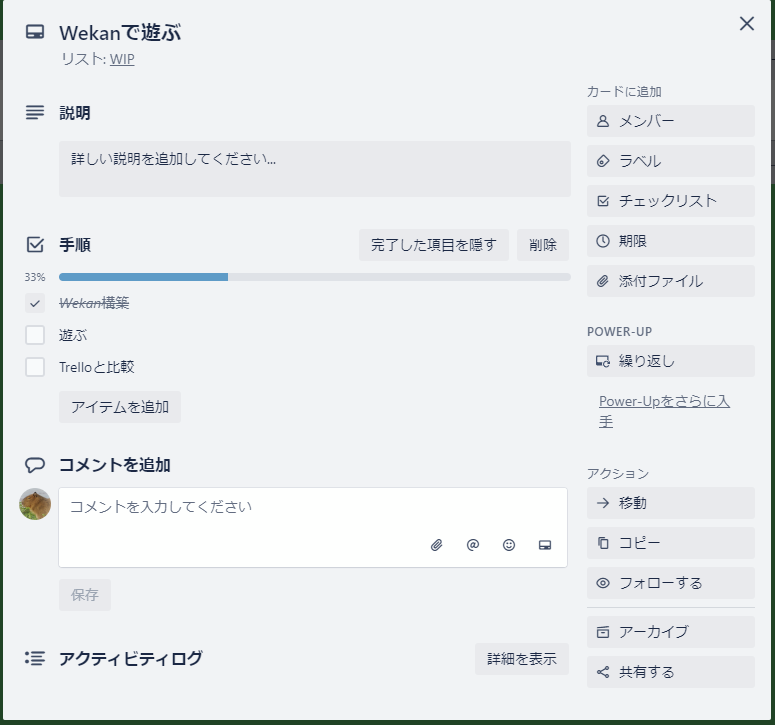Click the description input area
The height and width of the screenshot is (725, 775).
point(315,169)
